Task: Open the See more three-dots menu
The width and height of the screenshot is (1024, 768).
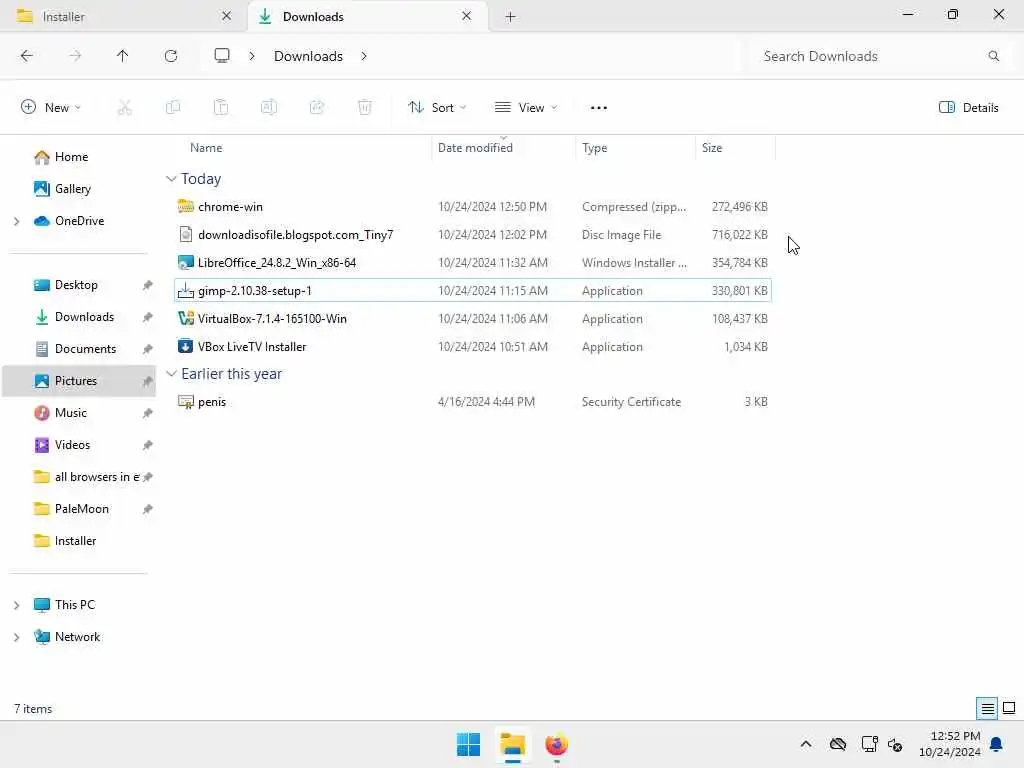Action: 598,108
